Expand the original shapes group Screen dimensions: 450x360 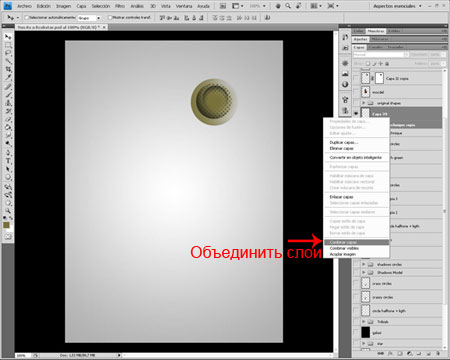point(364,103)
